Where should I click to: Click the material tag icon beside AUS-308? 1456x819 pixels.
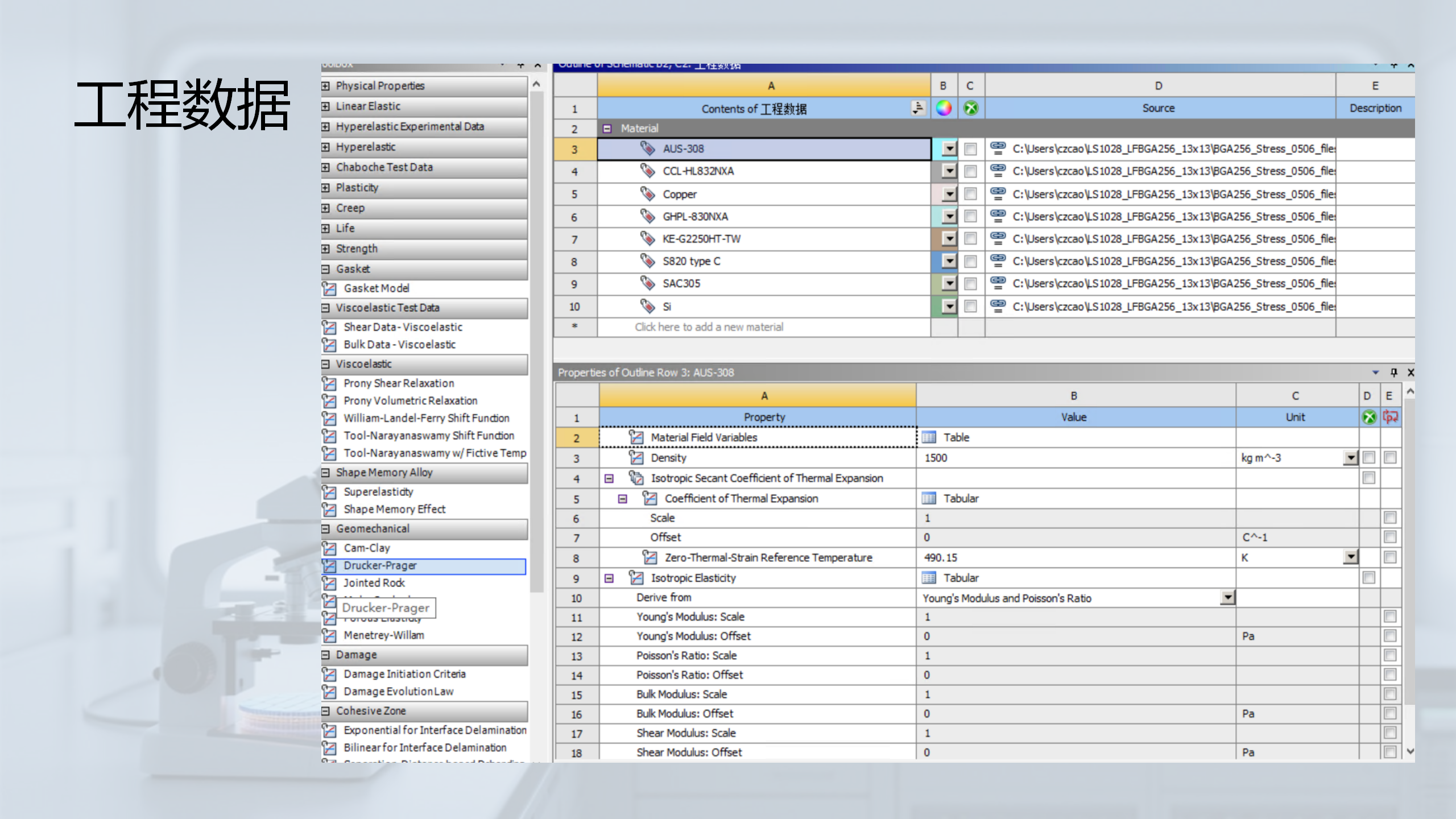click(x=647, y=148)
